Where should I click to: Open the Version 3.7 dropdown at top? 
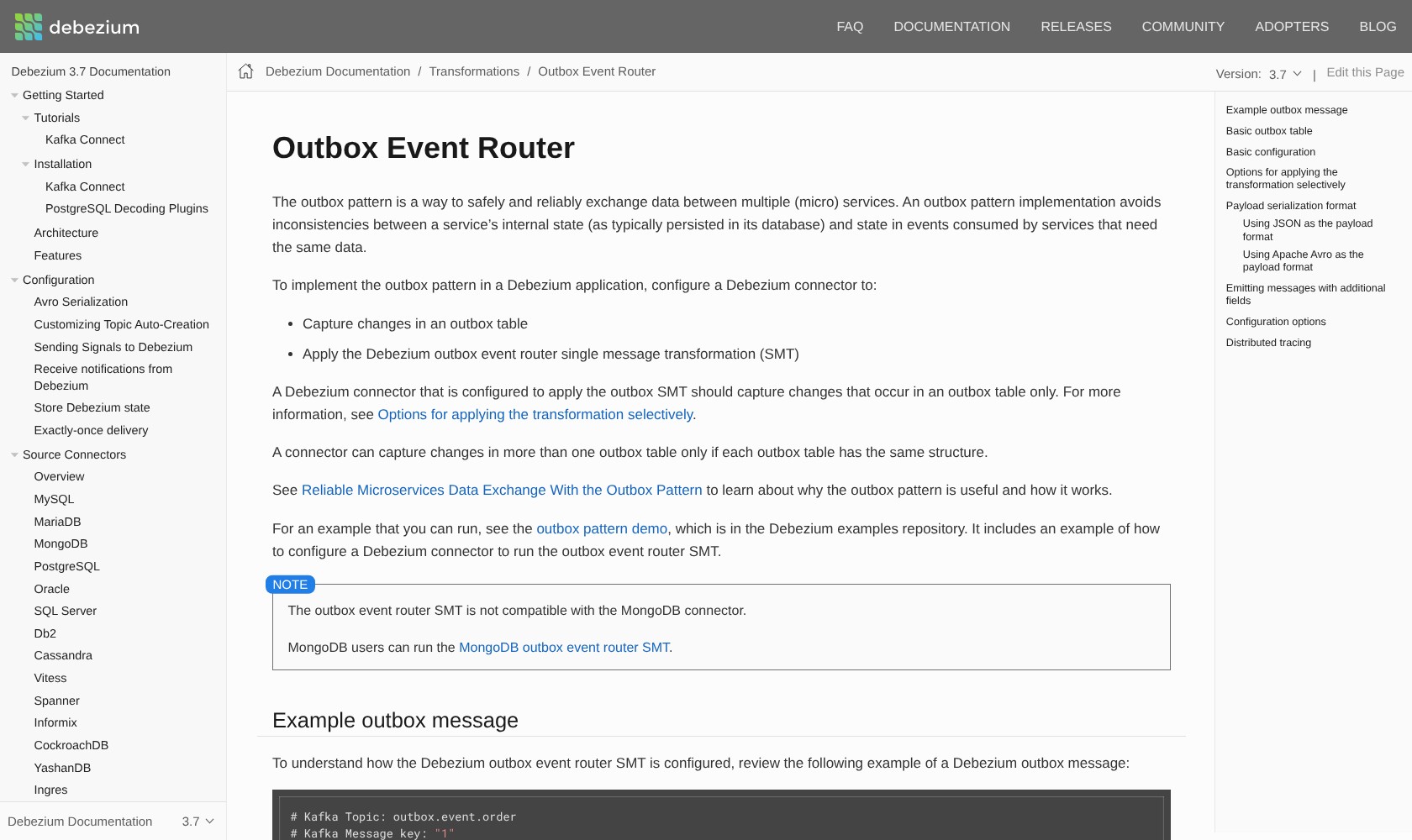[x=1285, y=74]
